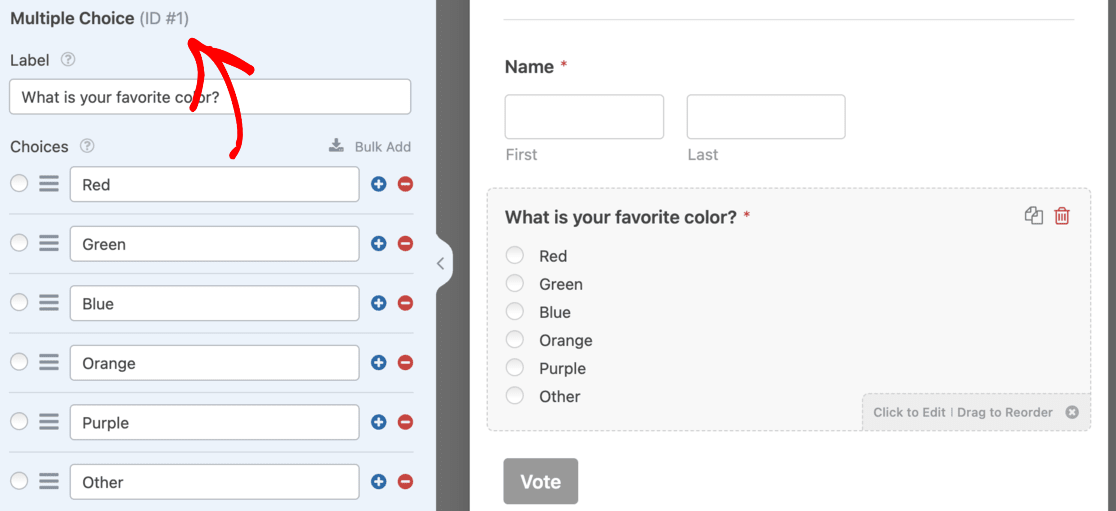
Task: Click the Bulk Add link
Action: coord(370,146)
